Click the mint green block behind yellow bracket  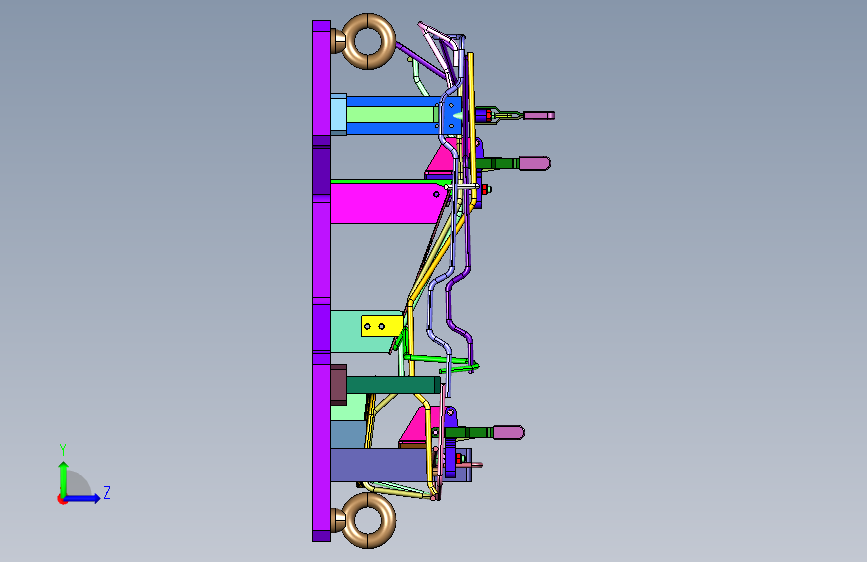coord(346,331)
